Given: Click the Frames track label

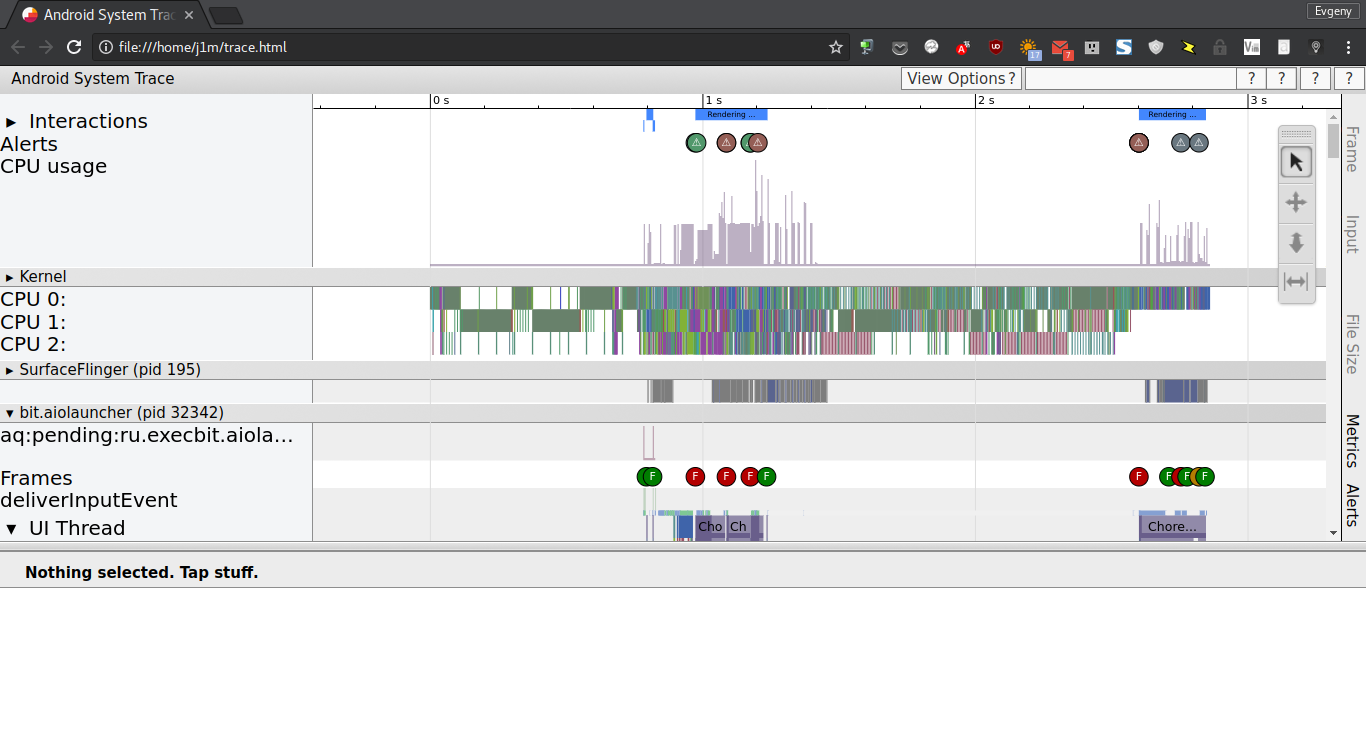Looking at the screenshot, I should click(36, 478).
